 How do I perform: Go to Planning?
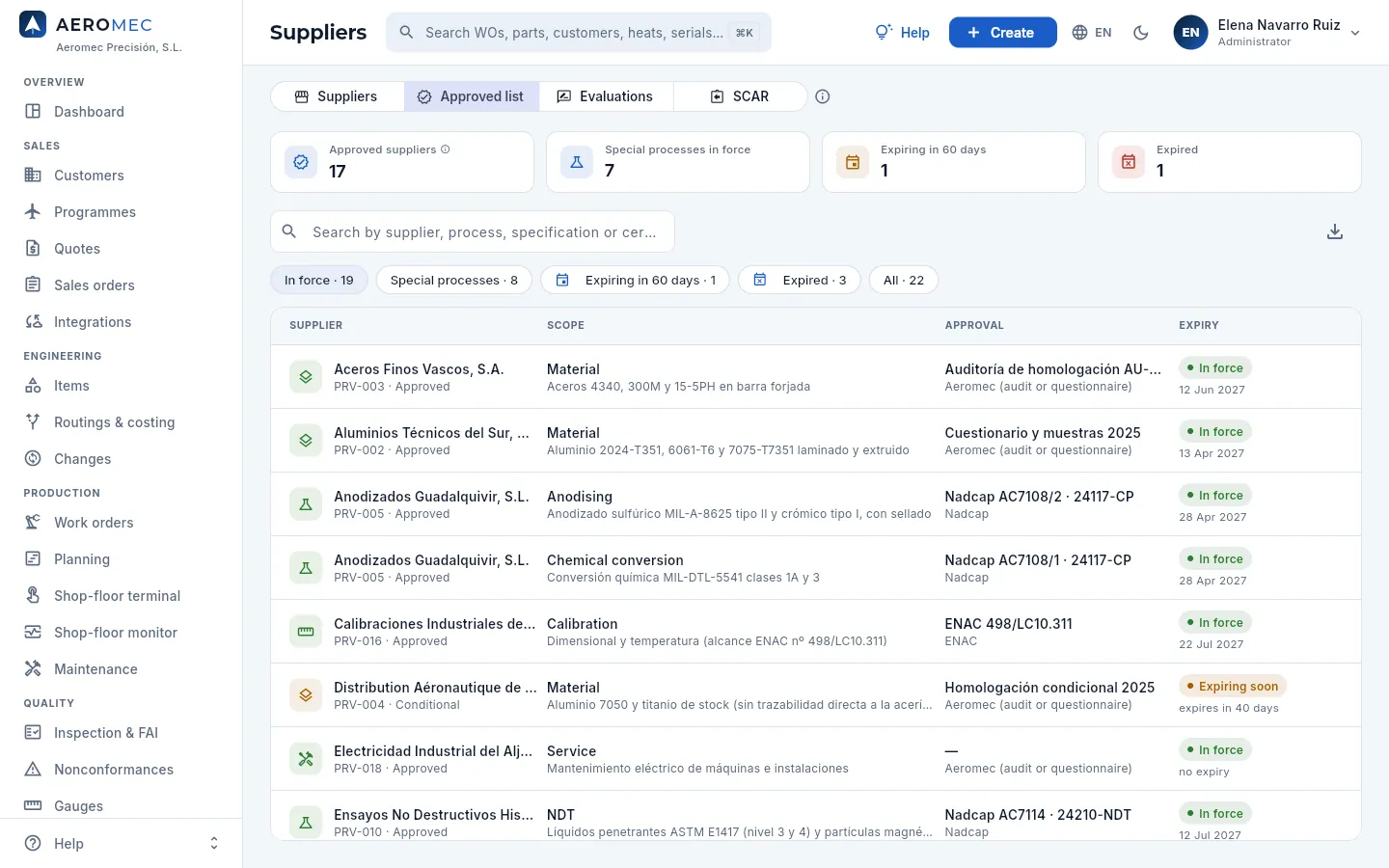pyautogui.click(x=121, y=559)
